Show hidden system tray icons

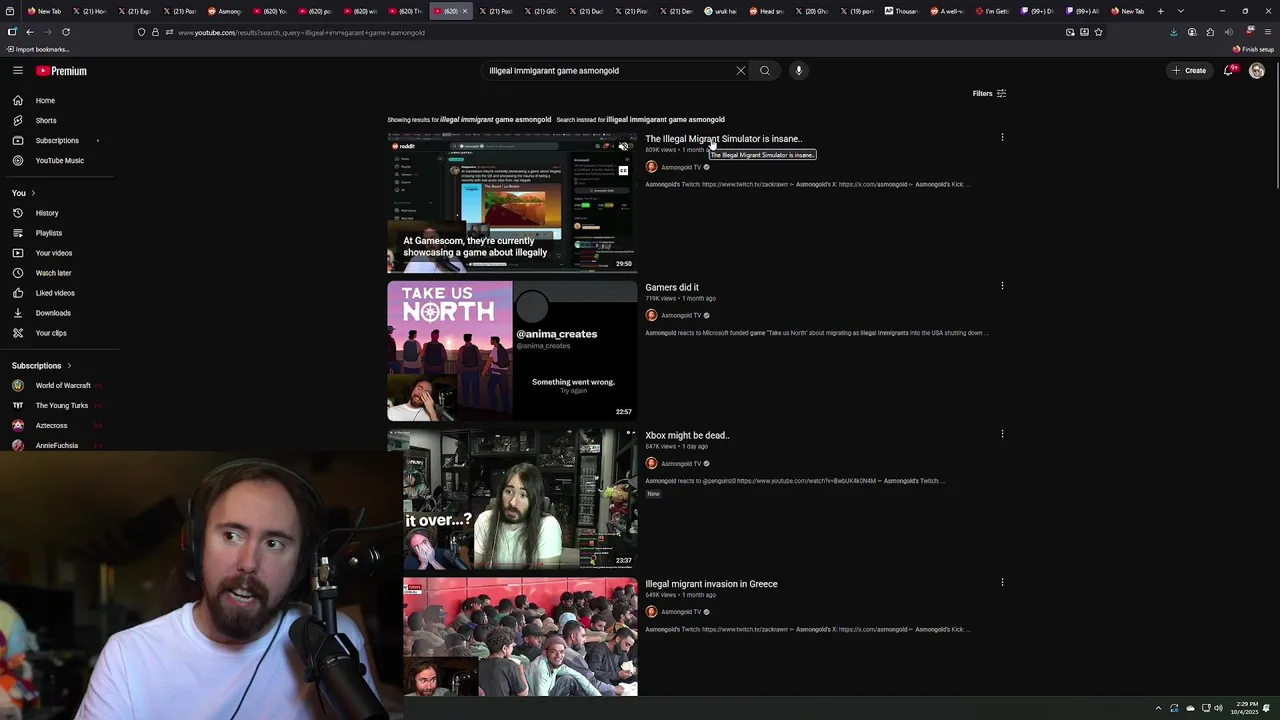tap(1158, 708)
